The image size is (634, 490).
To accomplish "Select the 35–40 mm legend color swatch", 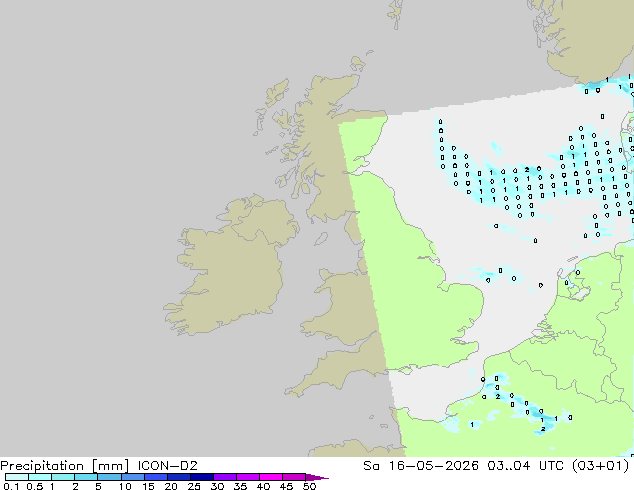I will [247, 477].
